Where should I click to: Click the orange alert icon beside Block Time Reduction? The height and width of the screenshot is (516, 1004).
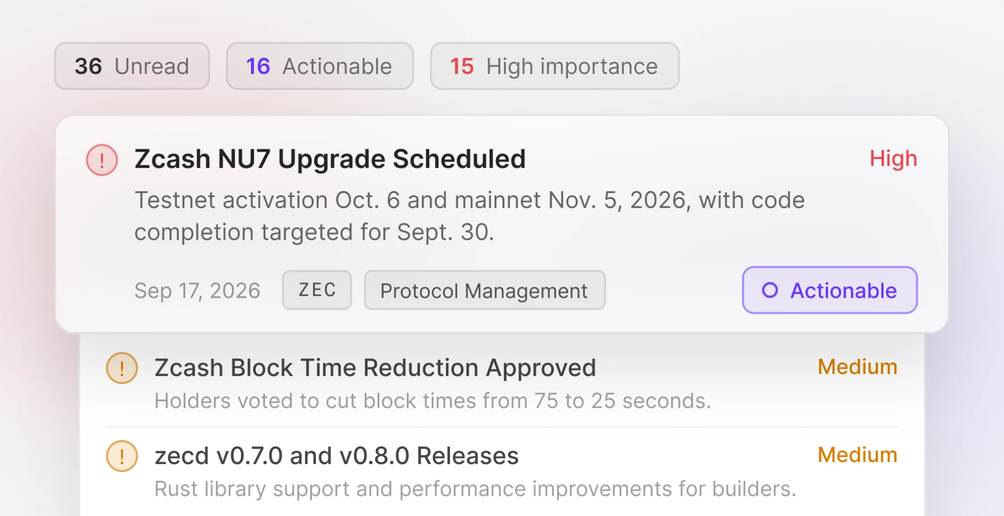click(x=122, y=368)
